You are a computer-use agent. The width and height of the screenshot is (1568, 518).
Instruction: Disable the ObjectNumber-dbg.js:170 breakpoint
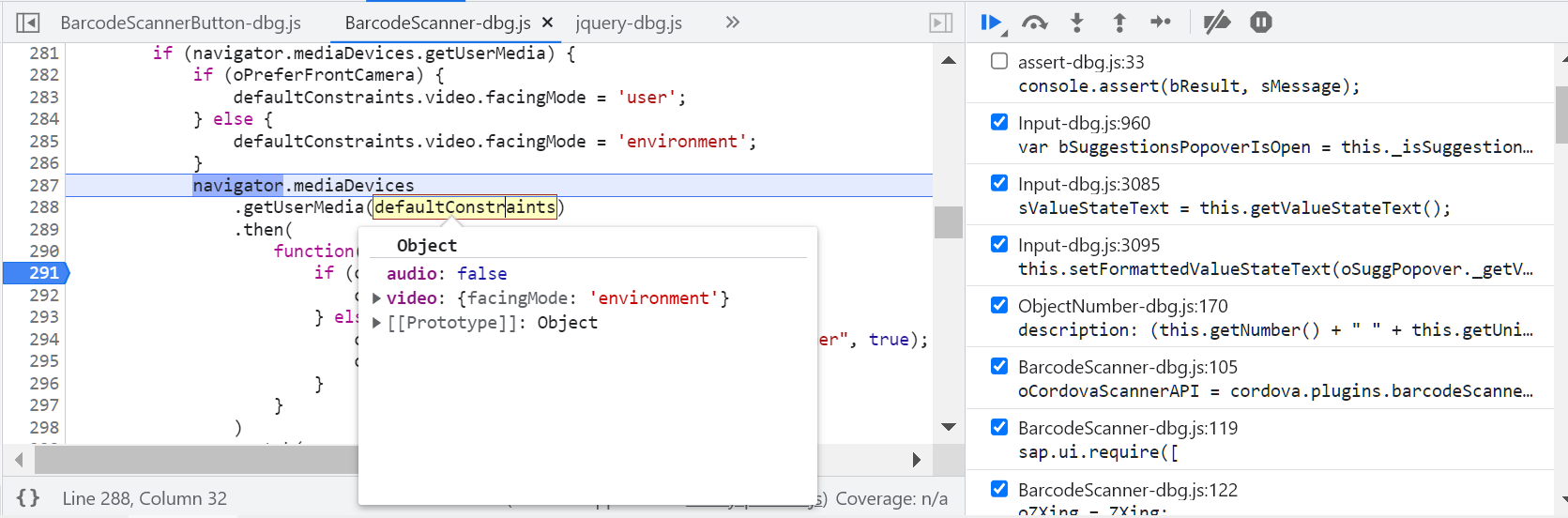(999, 305)
